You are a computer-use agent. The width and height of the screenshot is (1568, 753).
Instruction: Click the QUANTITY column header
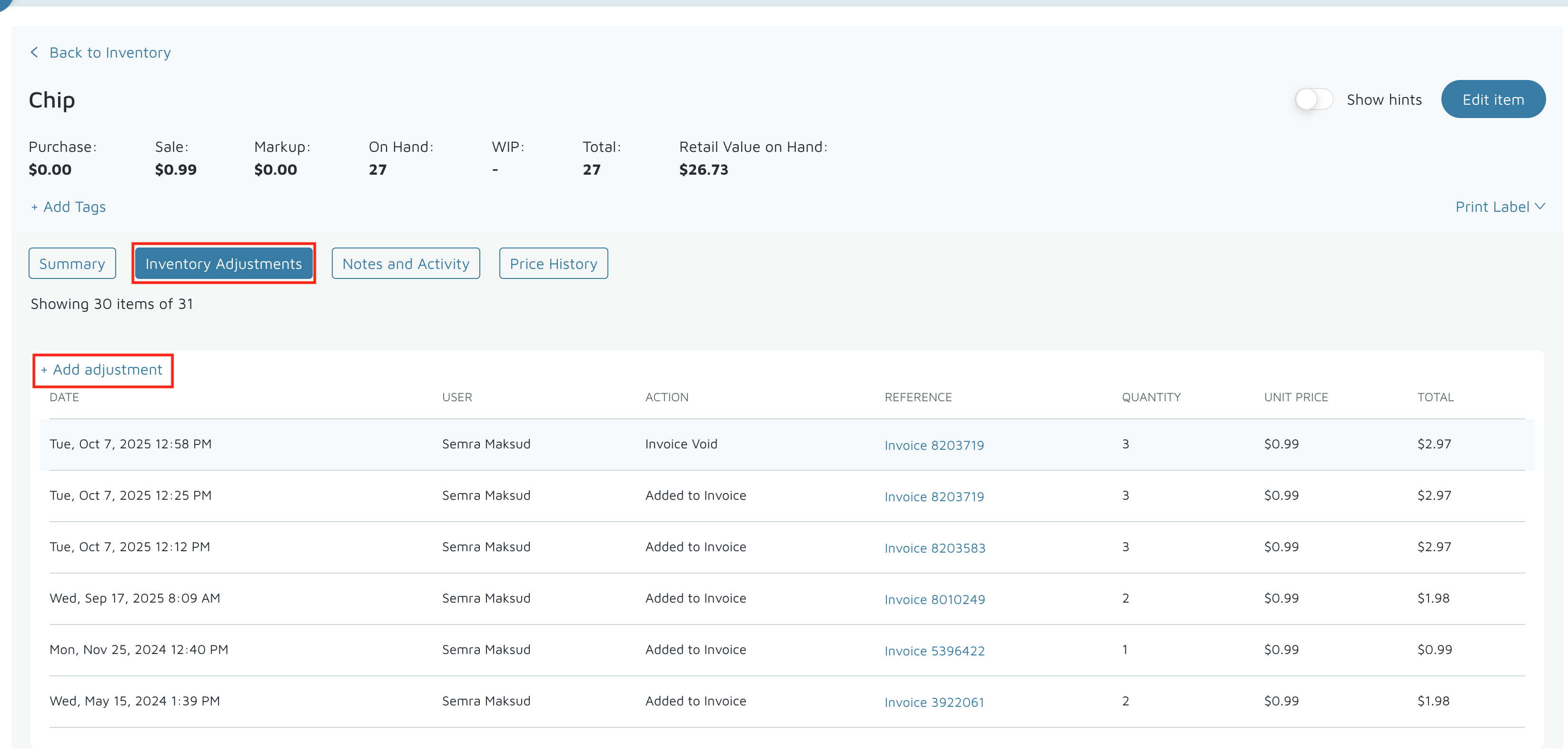1151,397
